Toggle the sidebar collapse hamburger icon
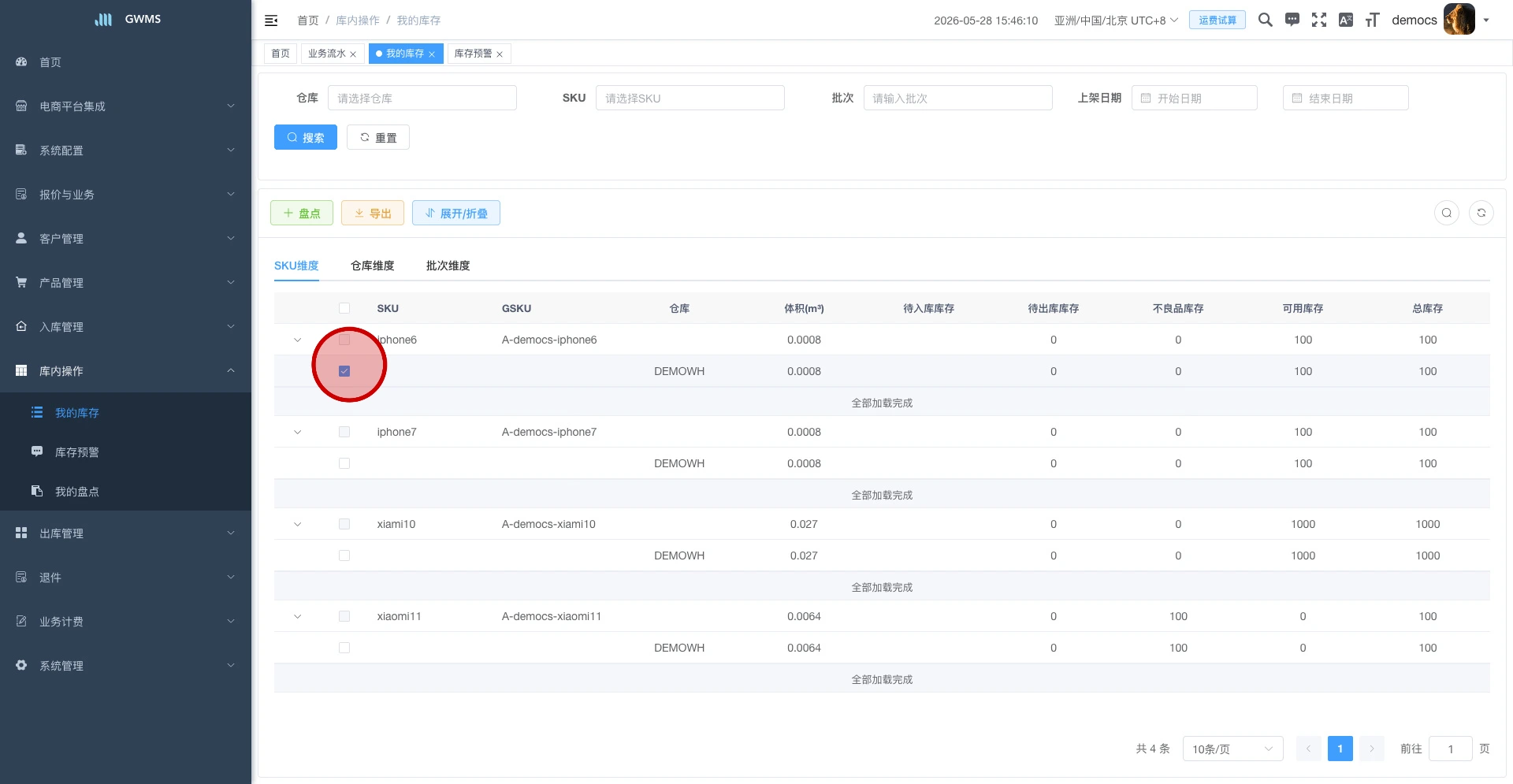This screenshot has width=1513, height=784. pyautogui.click(x=271, y=20)
